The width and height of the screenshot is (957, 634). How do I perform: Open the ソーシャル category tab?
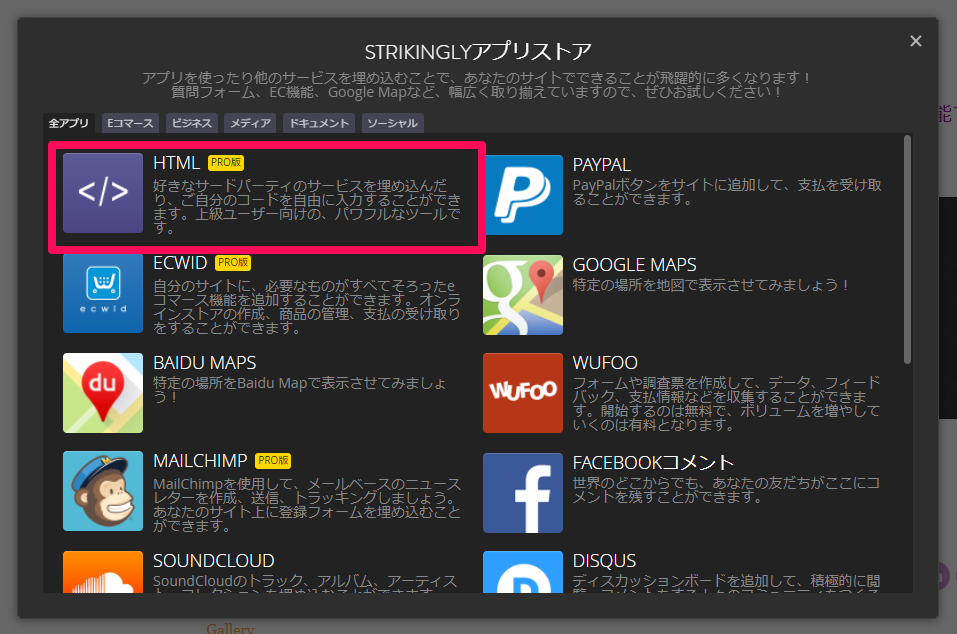pos(392,123)
